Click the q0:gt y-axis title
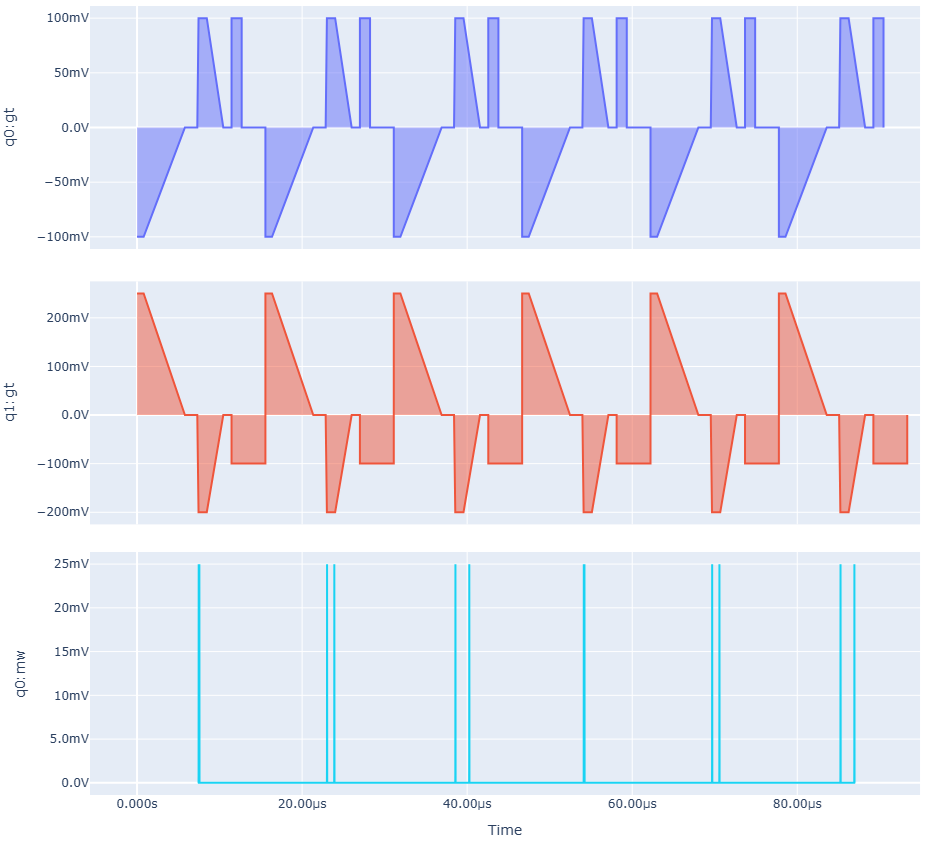Image resolution: width=926 pixels, height=848 pixels. (11, 128)
